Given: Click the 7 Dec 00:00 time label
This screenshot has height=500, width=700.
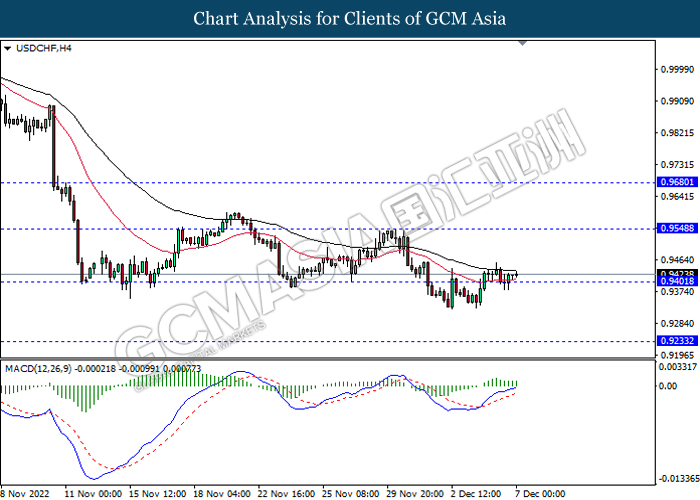Looking at the screenshot, I should (x=540, y=494).
